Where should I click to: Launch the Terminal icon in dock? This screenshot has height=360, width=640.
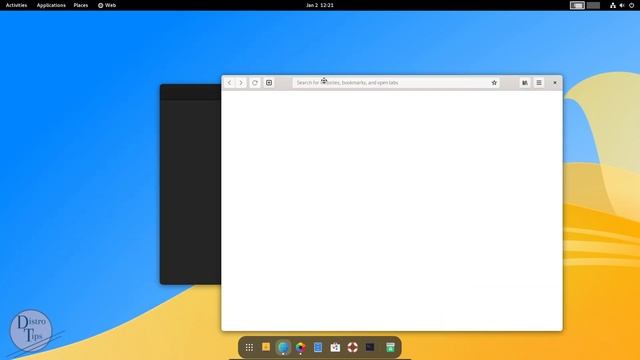coord(370,347)
